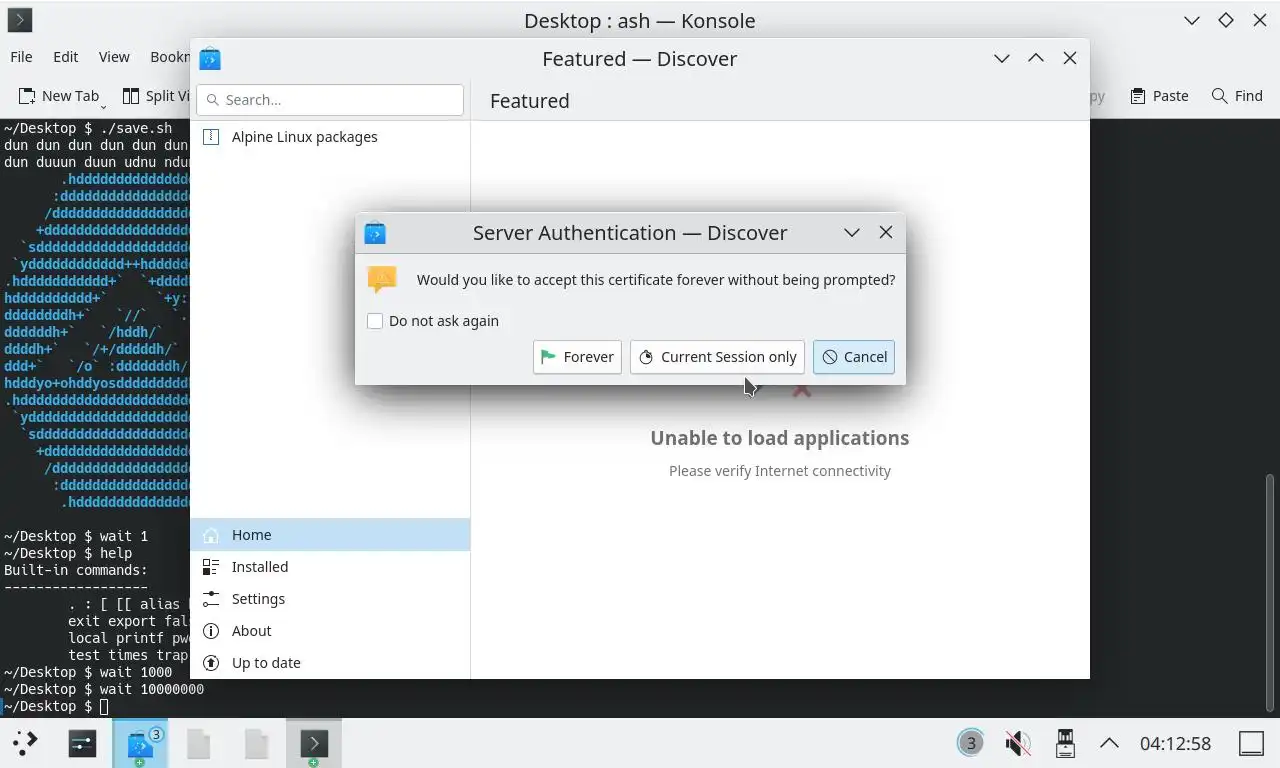Open notifications badge showing 3 in tray

[970, 743]
